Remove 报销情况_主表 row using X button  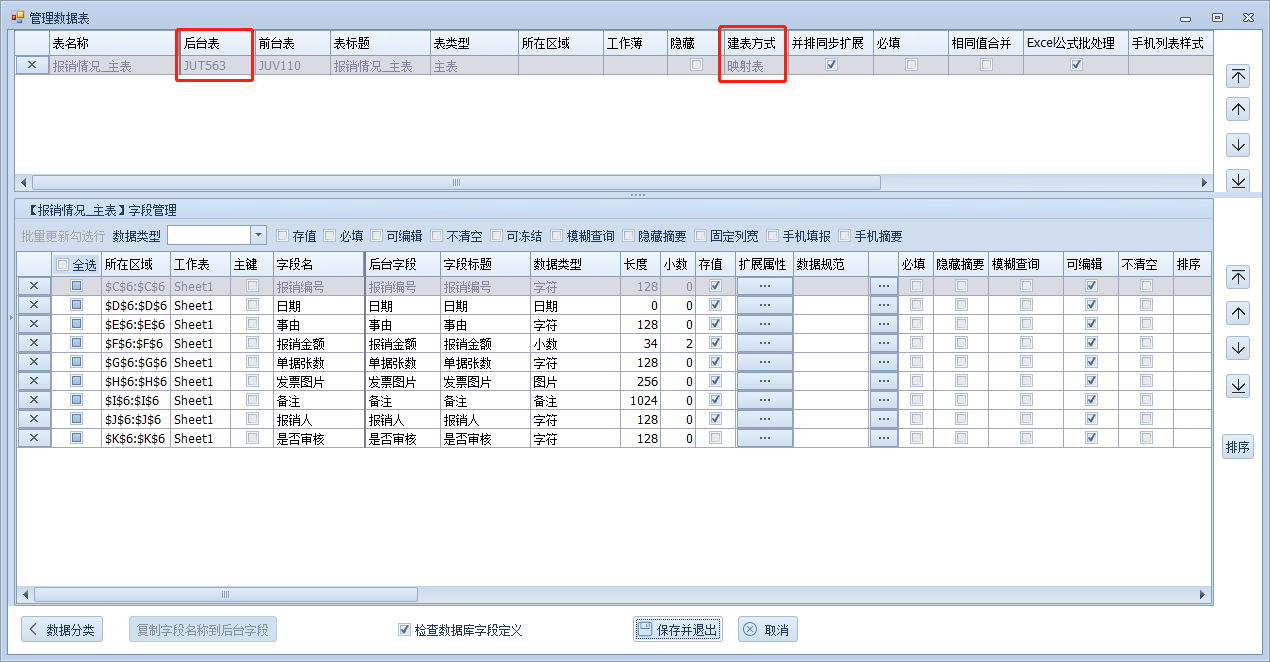click(33, 65)
